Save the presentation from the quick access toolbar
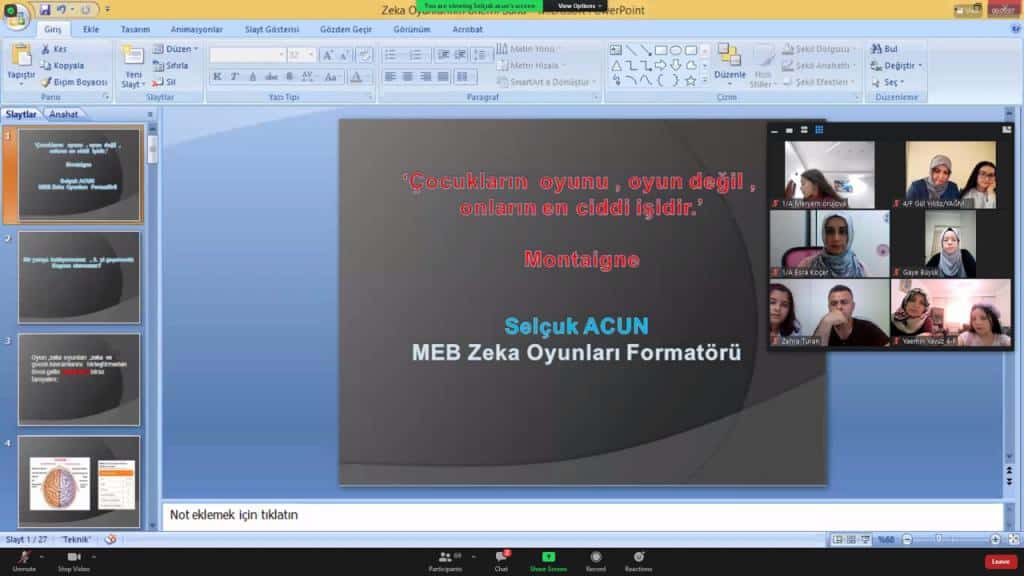Viewport: 1024px width, 576px height. coord(44,10)
